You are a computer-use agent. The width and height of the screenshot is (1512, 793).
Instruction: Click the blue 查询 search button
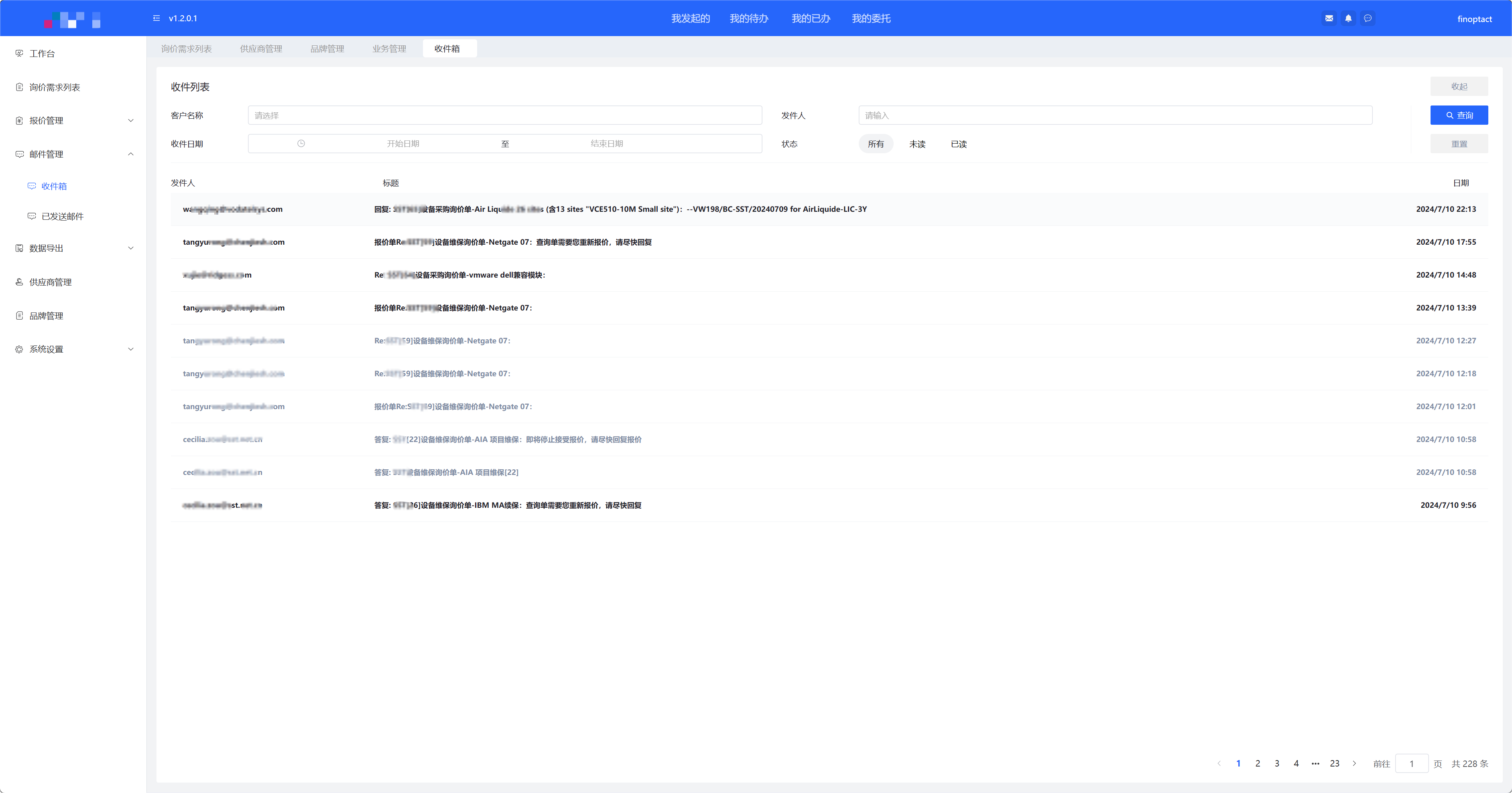tap(1459, 116)
